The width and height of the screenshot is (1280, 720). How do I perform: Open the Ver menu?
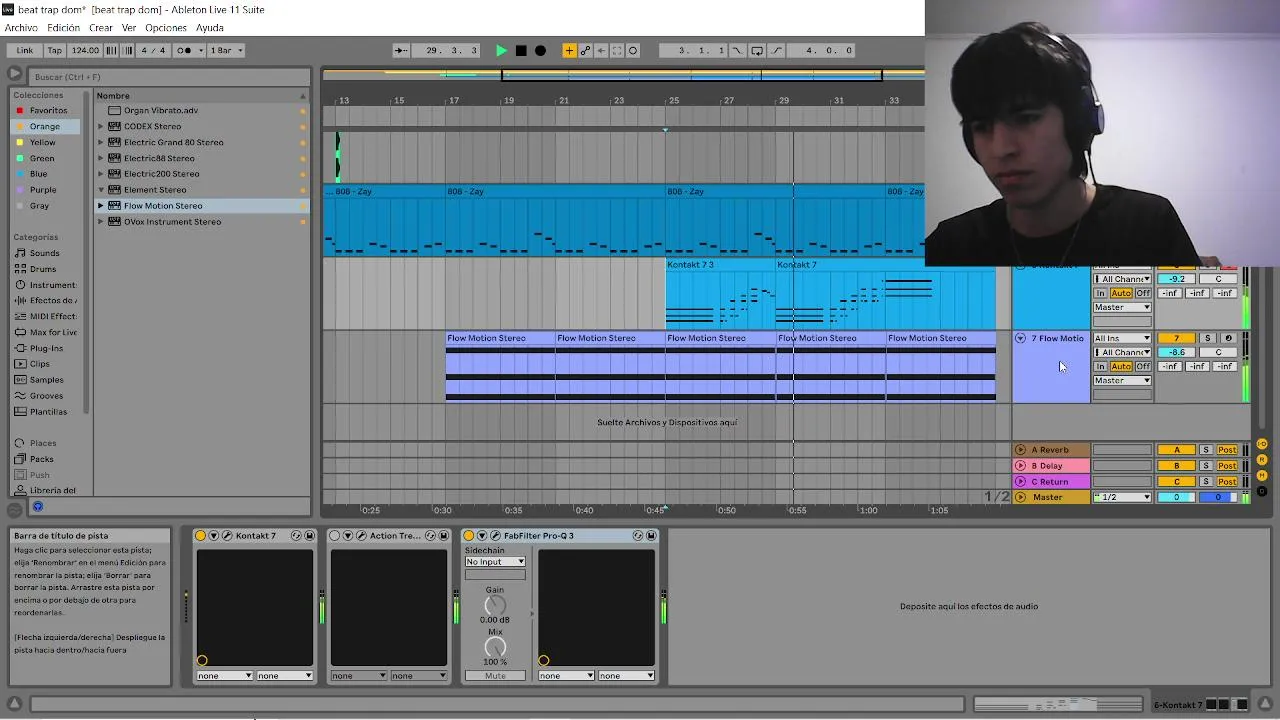click(x=129, y=28)
